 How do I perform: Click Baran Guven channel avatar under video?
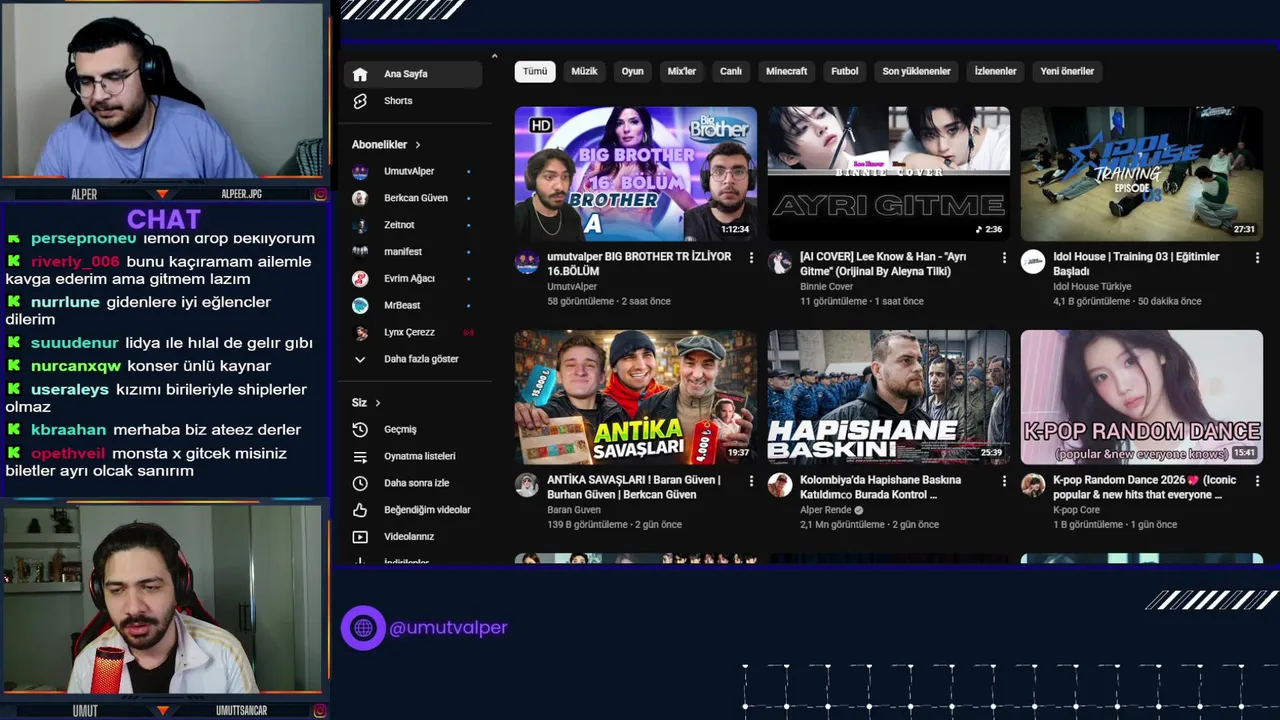click(x=527, y=485)
